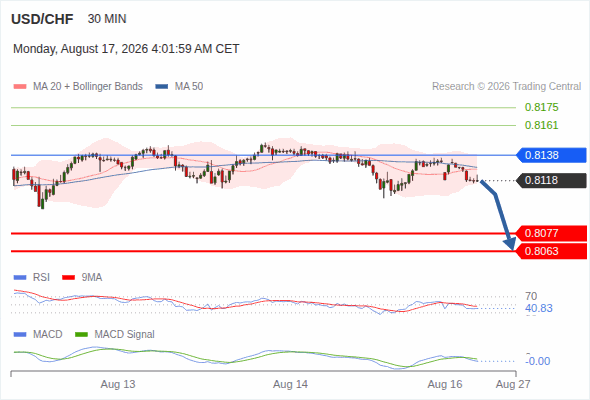Click the Research © 2026 Trading Central text
The height and width of the screenshot is (400, 590).
click(506, 87)
